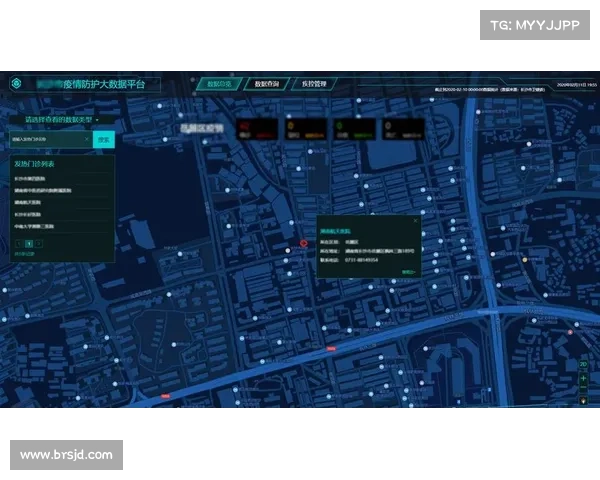Toggle the 2D map view button
The height and width of the screenshot is (480, 600).
tap(583, 365)
